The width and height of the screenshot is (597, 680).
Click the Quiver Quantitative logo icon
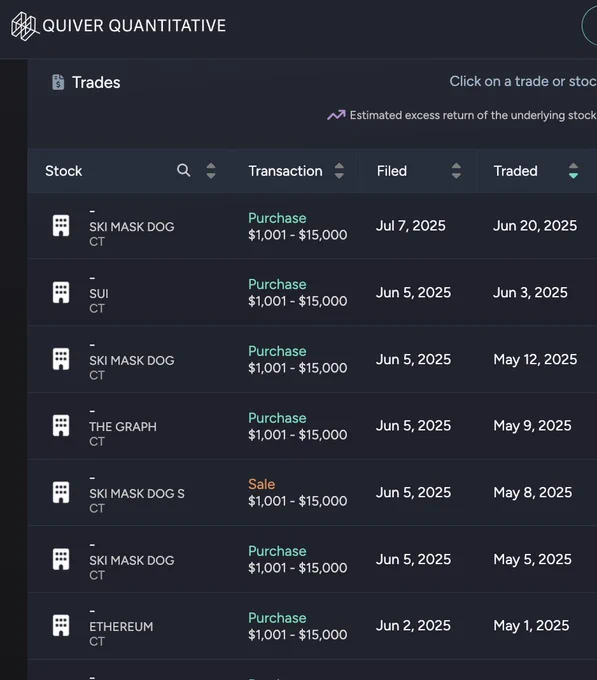pyautogui.click(x=25, y=26)
